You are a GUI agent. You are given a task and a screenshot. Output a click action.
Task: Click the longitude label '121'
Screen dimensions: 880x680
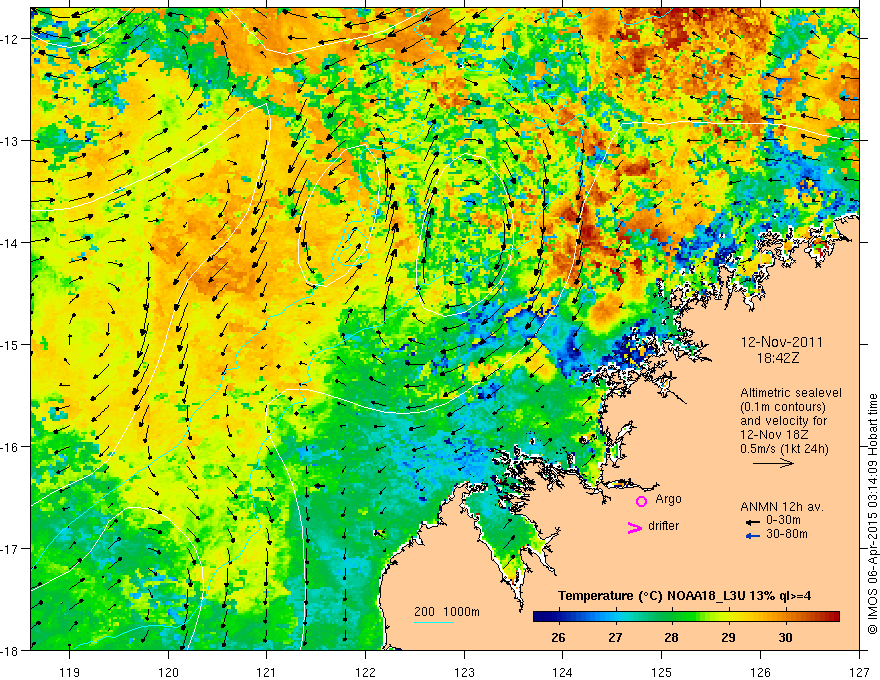click(x=266, y=673)
